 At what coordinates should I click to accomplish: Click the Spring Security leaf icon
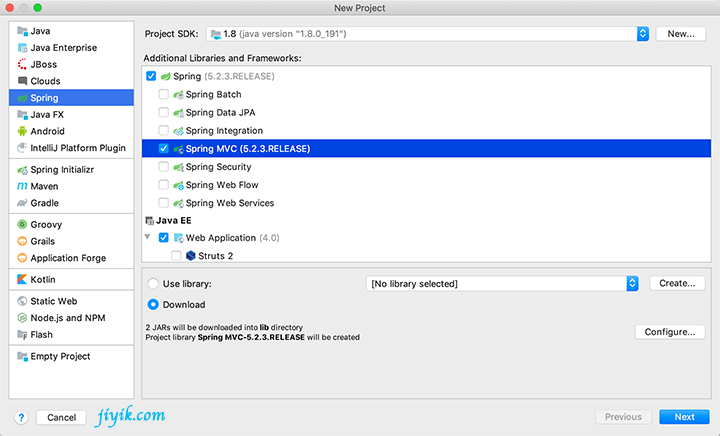coord(178,167)
